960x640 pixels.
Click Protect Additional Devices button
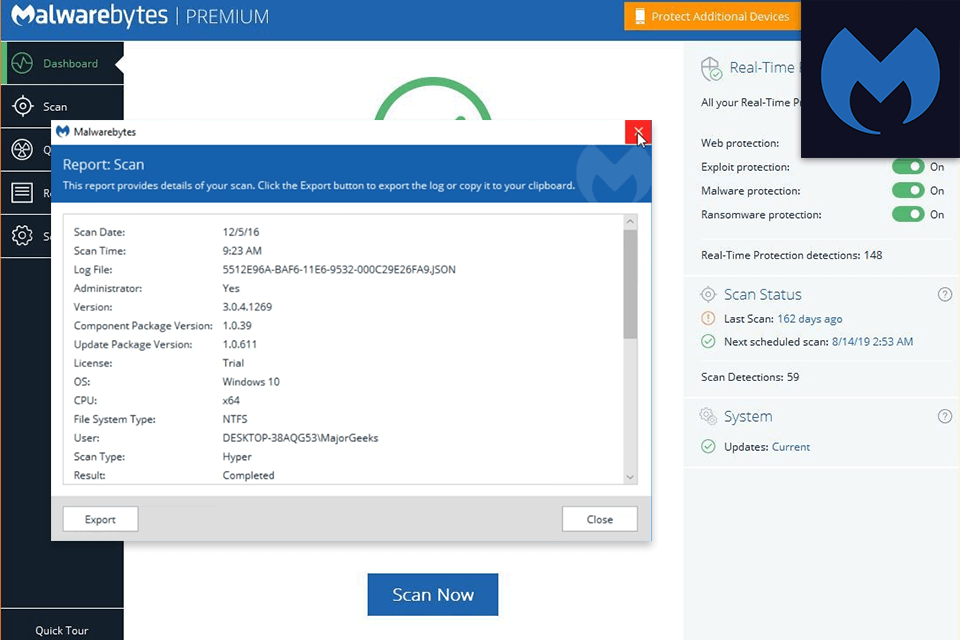[x=713, y=17]
